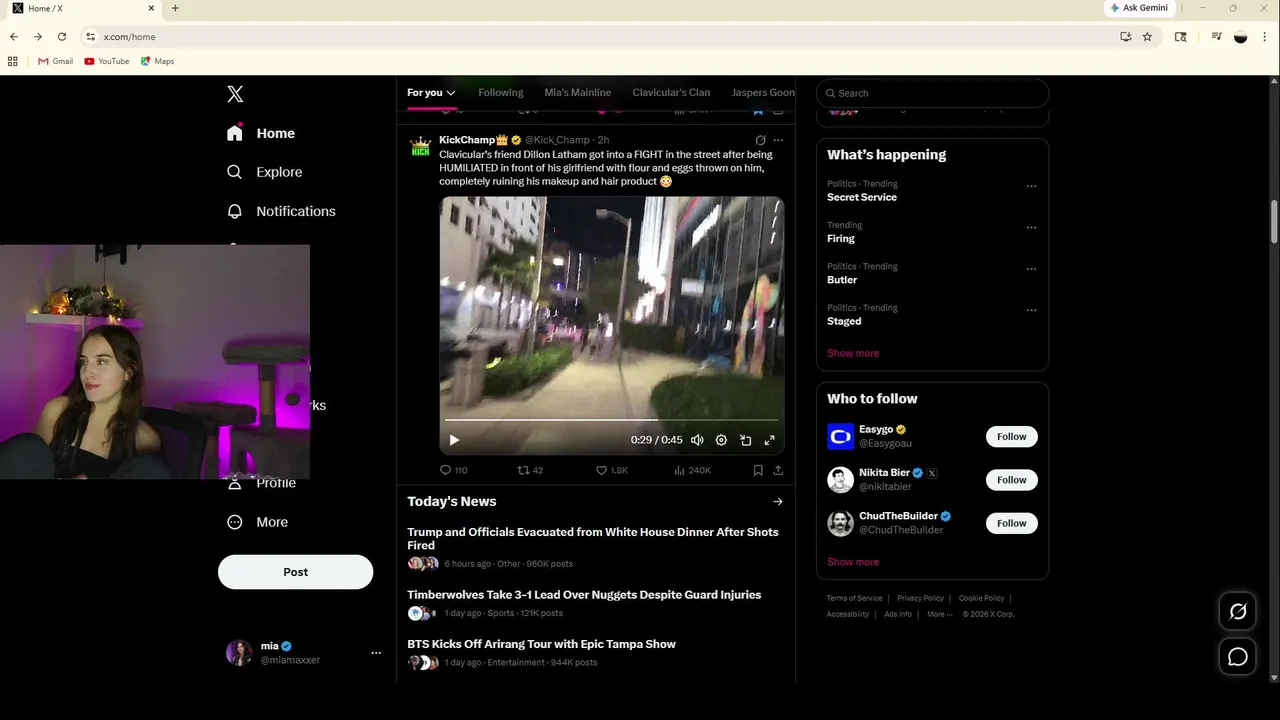The height and width of the screenshot is (720, 1280).
Task: Open the YouTube bookmark
Action: click(x=107, y=61)
